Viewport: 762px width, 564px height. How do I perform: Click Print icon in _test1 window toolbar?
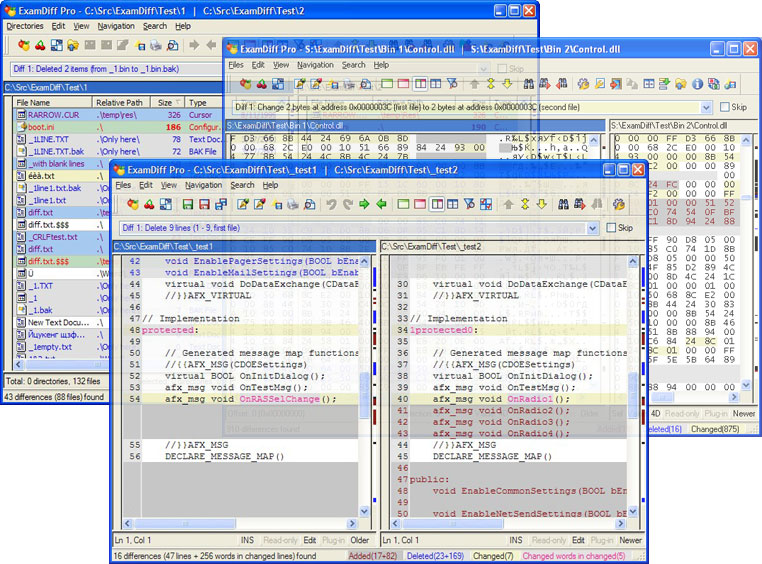[293, 205]
